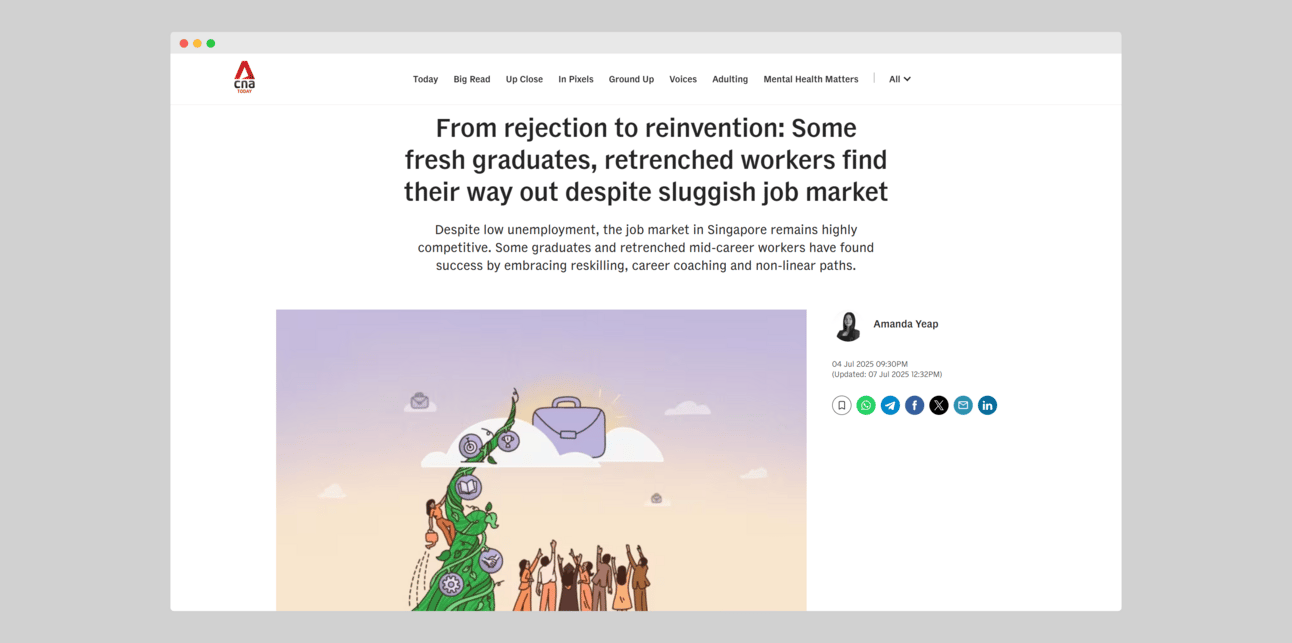Viewport: 1292px width, 643px height.
Task: Click the beanstalk article illustration
Action: tap(541, 460)
